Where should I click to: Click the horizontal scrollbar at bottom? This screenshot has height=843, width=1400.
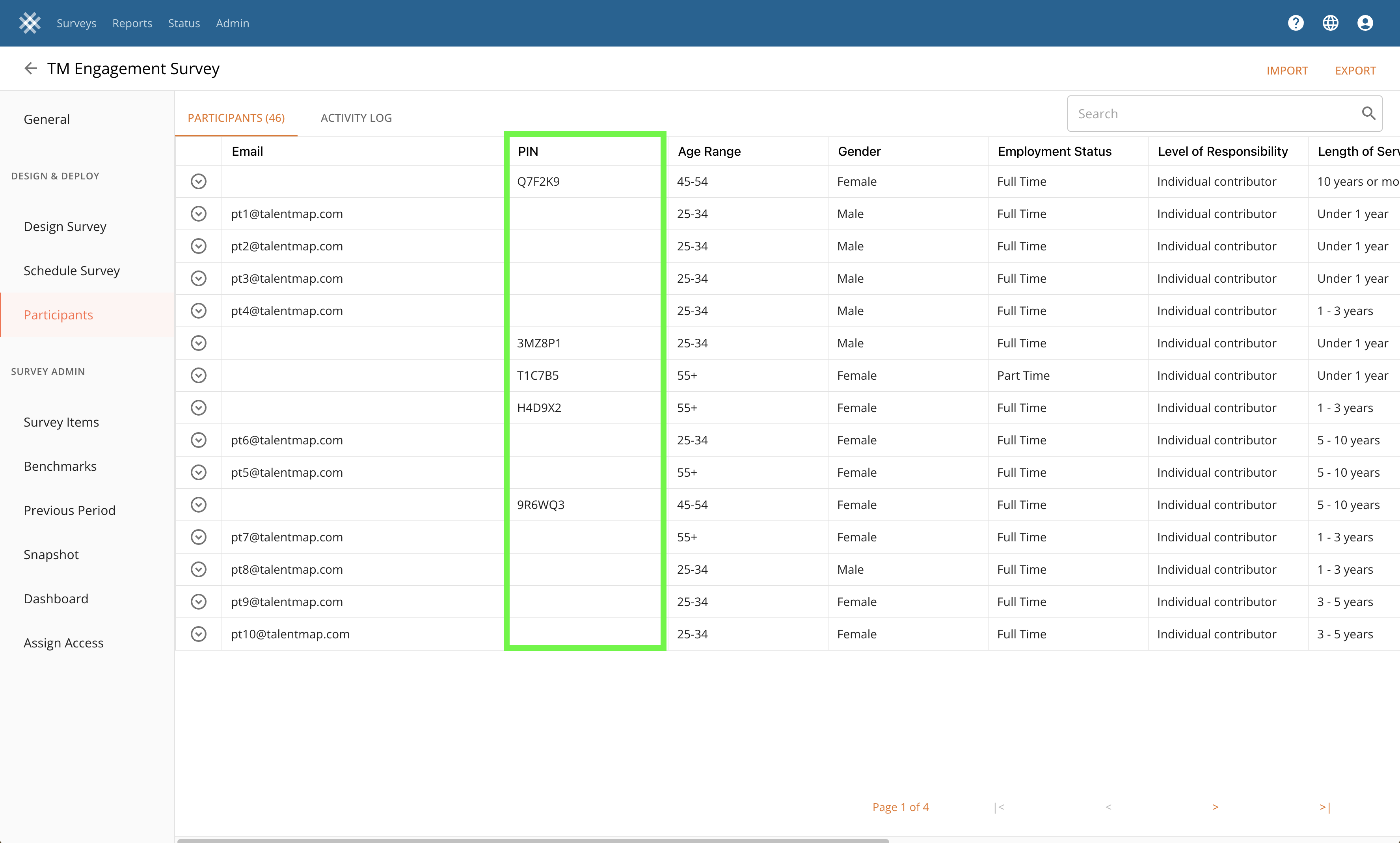coord(532,840)
